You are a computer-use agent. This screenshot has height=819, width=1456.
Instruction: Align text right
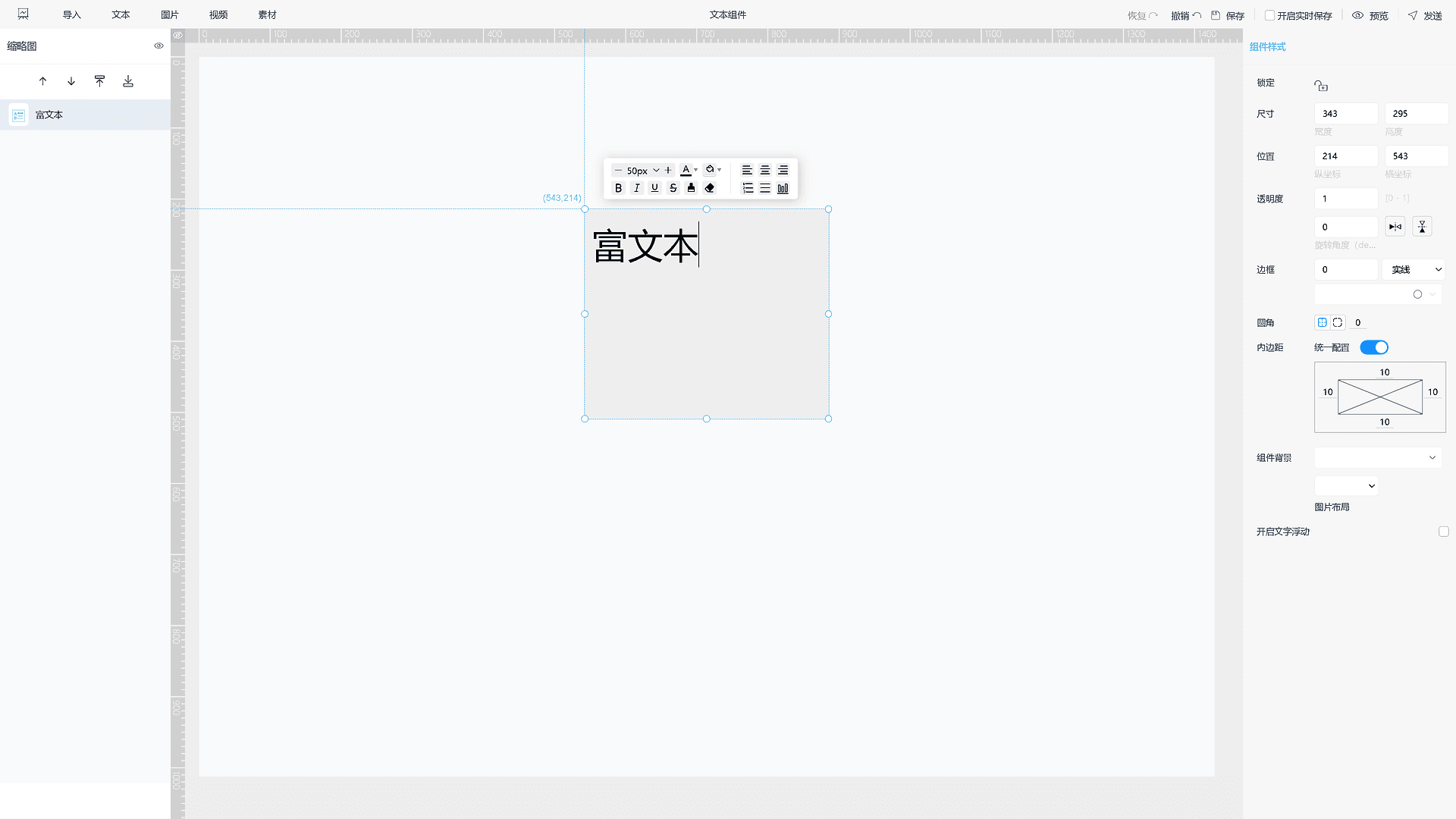(x=783, y=170)
